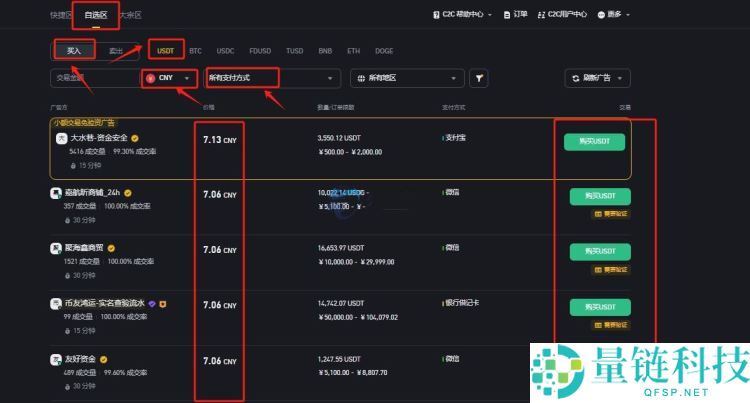This screenshot has height=403, width=750.
Task: Click the 交易金额 amount input field
Action: (95, 78)
